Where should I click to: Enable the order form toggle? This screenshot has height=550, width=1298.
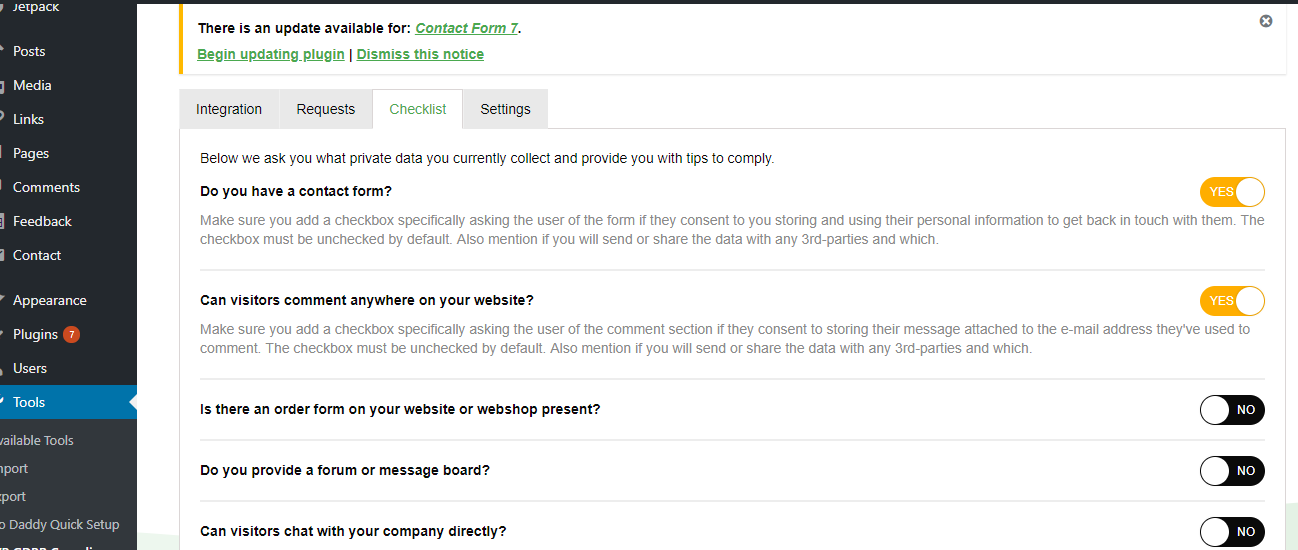pyautogui.click(x=1232, y=410)
